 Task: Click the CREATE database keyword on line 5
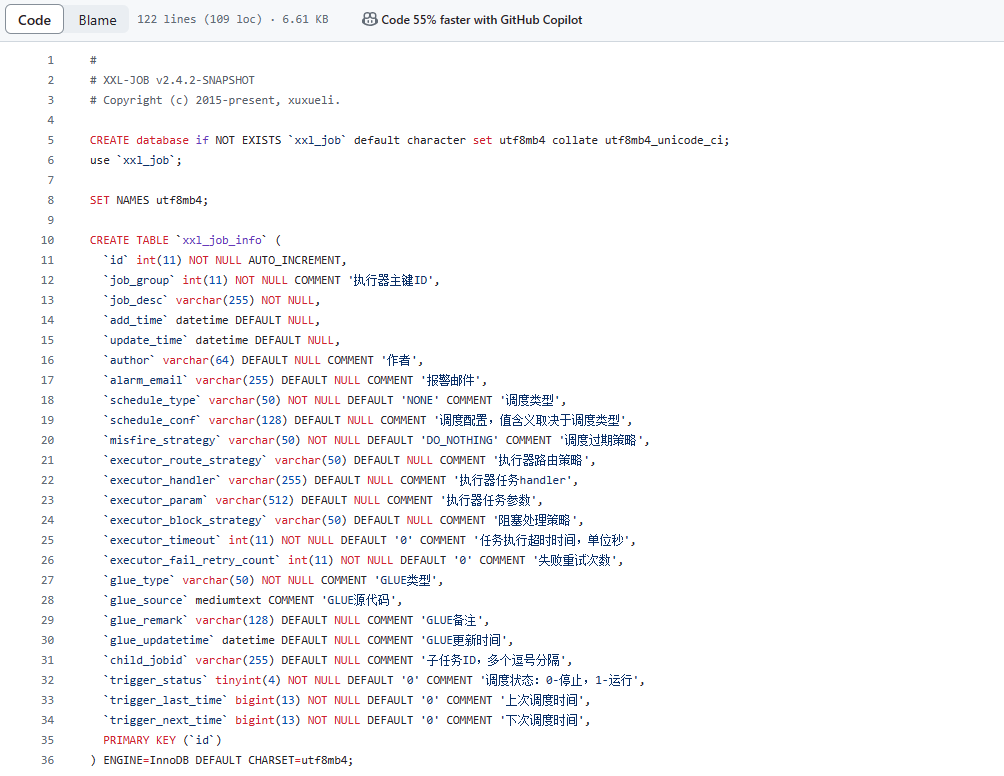click(x=139, y=140)
